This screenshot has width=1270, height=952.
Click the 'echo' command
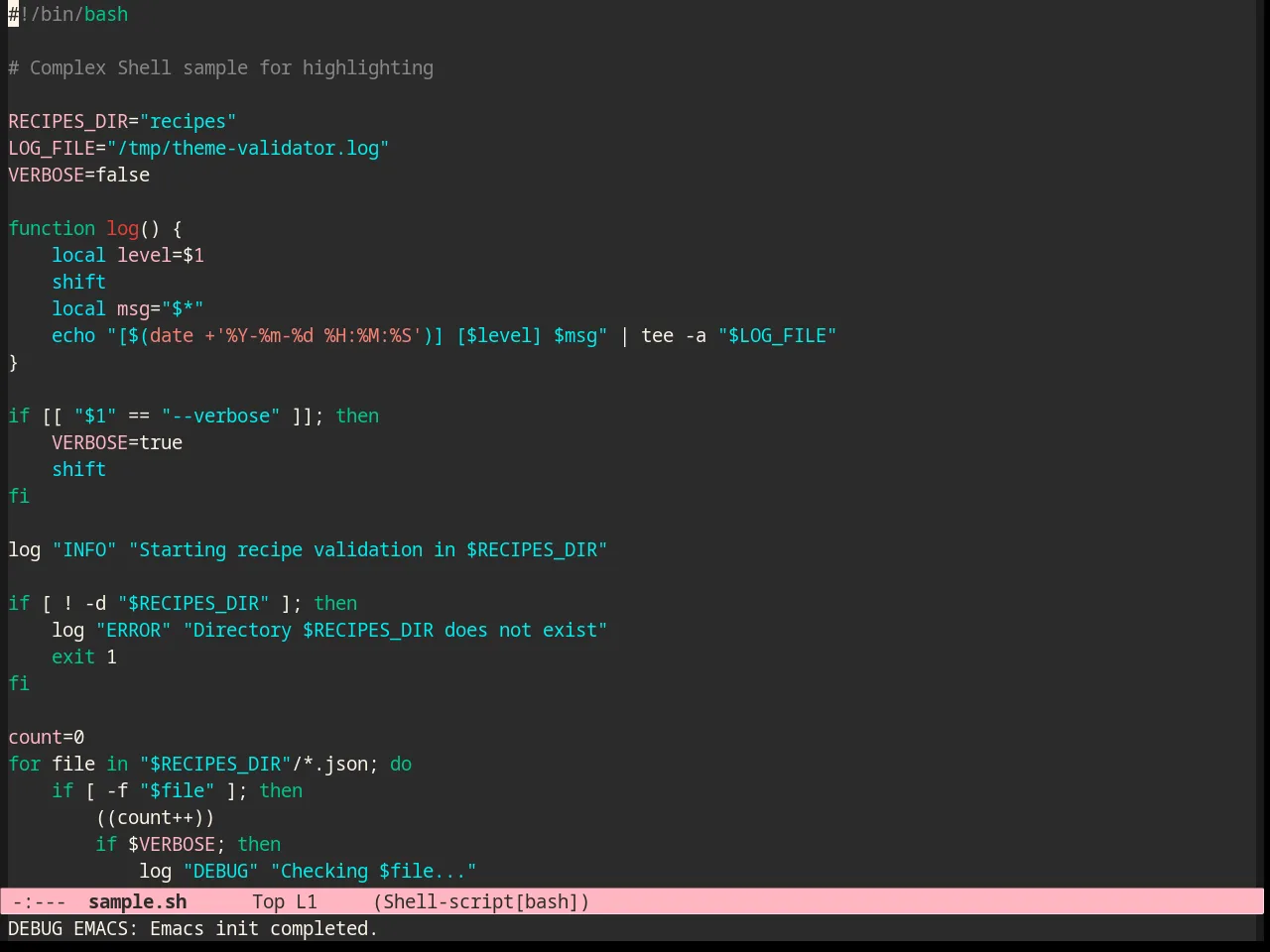tap(73, 335)
